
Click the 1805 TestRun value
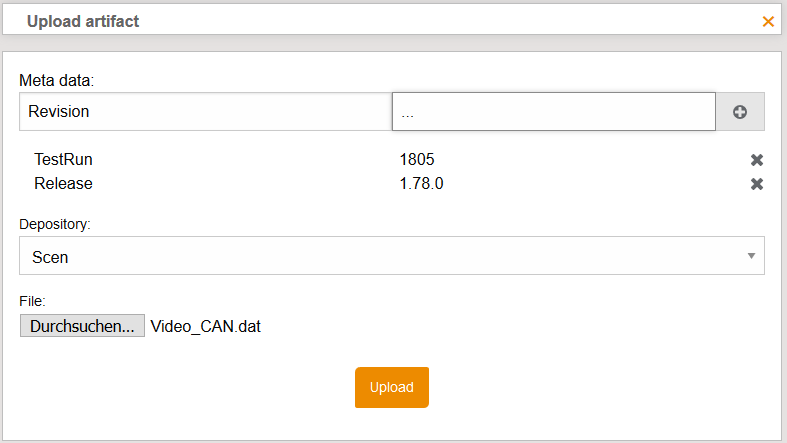[x=417, y=159]
